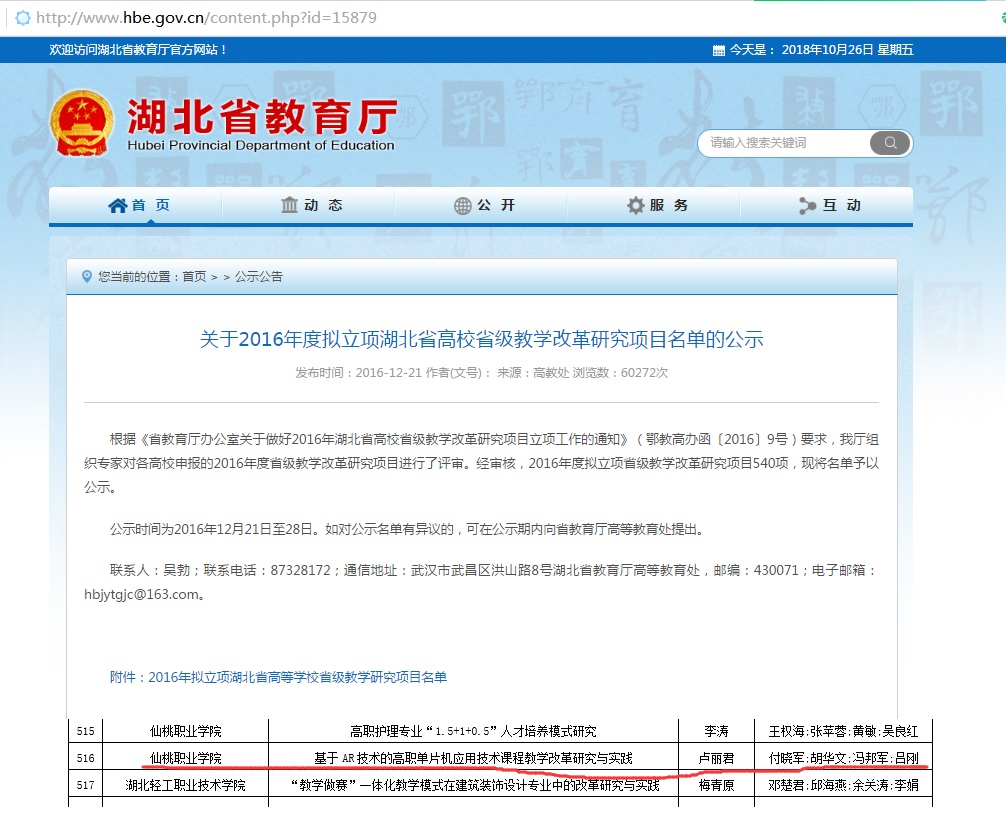This screenshot has height=818, width=1006.
Task: Click the publish date 2016-12-21 text
Action: 388,373
